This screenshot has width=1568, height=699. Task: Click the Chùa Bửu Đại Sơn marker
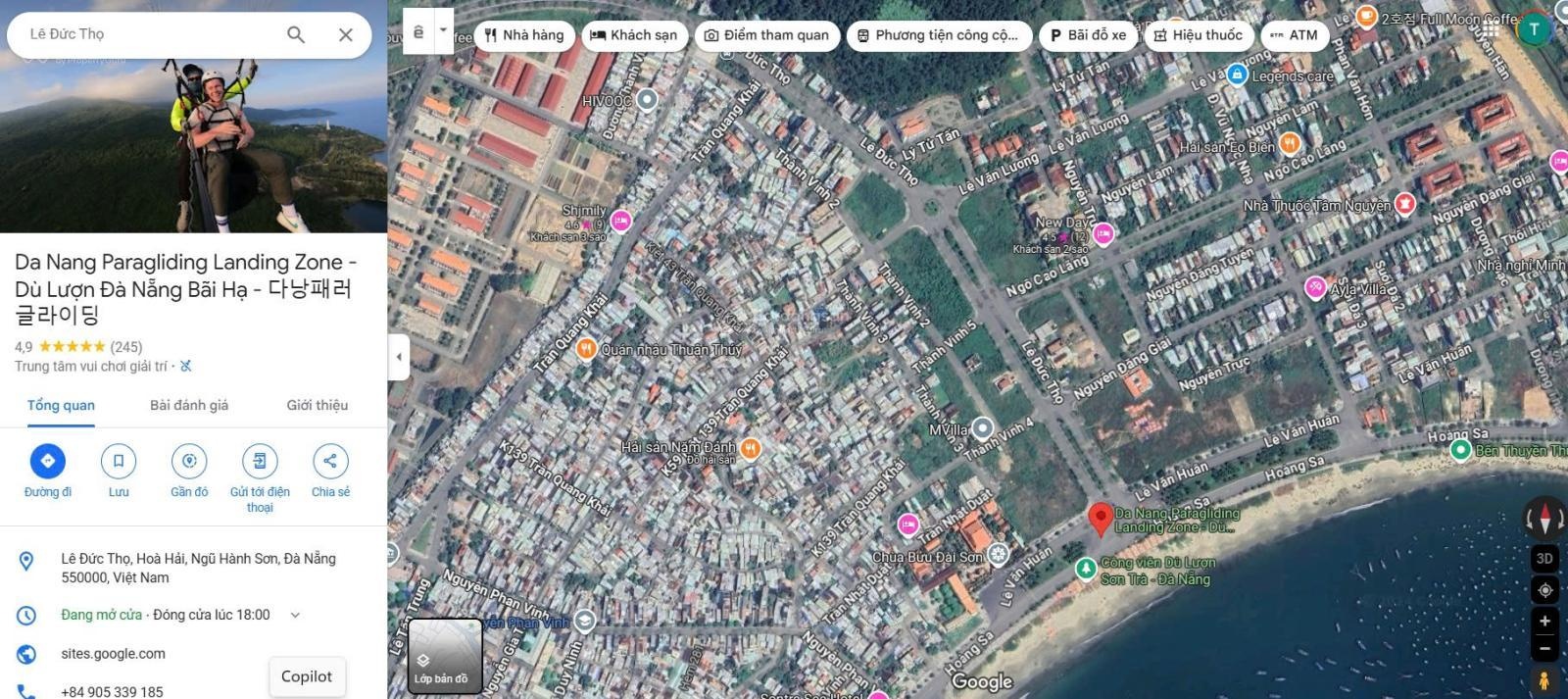click(x=998, y=554)
